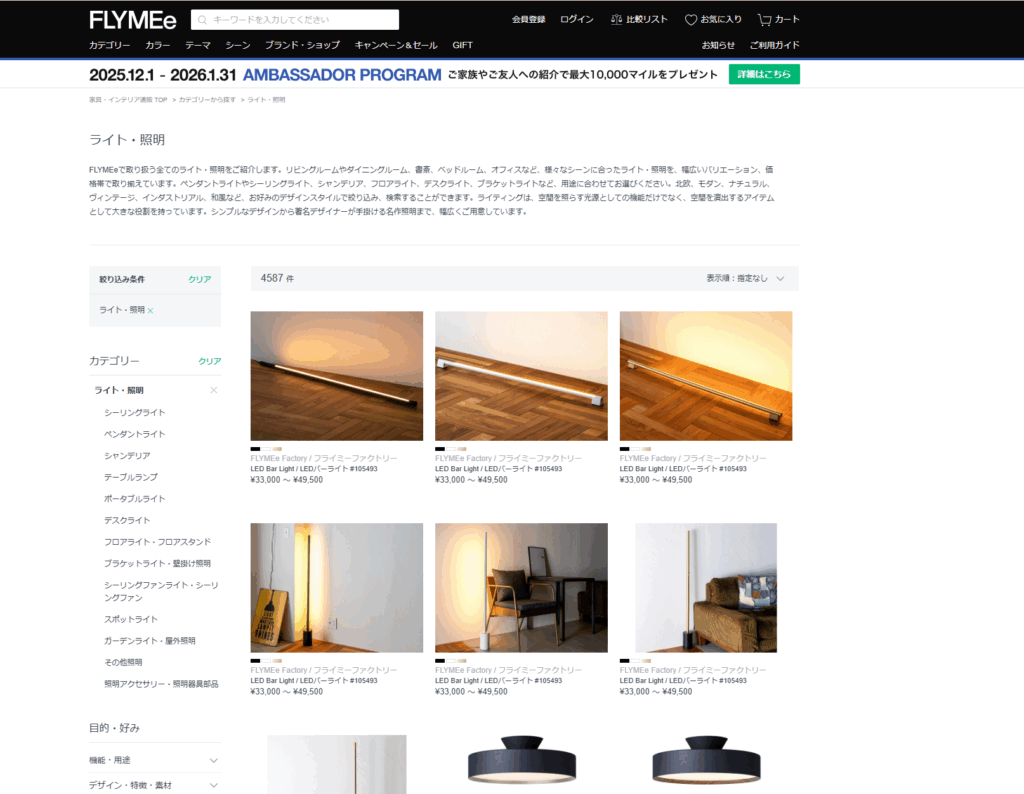Select the ペンダントライト category

click(134, 433)
